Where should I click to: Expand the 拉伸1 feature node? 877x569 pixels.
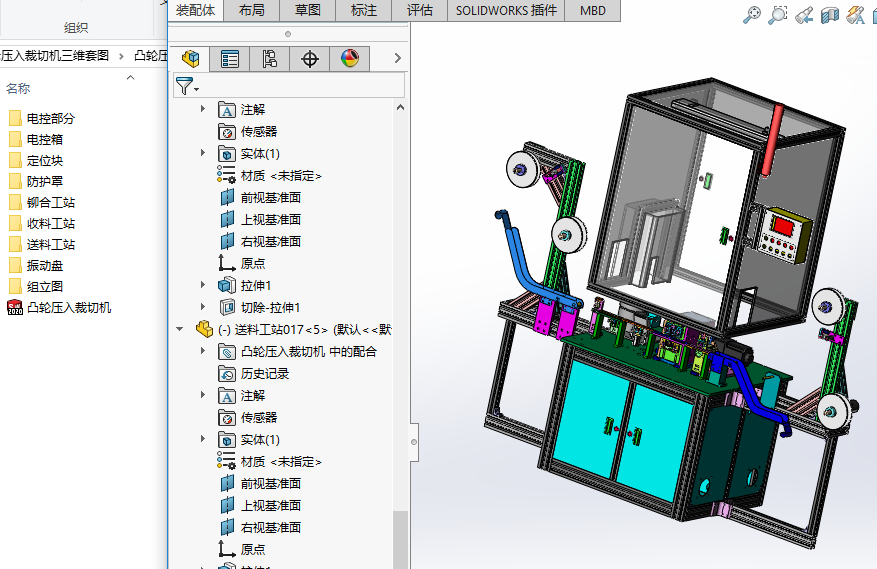(204, 286)
